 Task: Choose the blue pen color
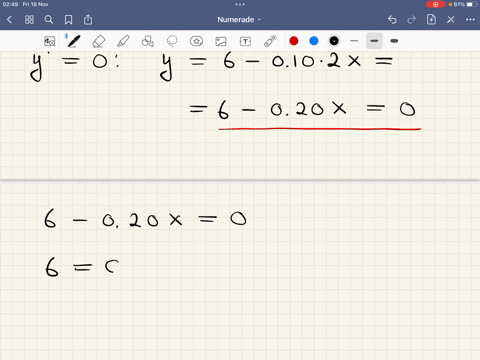(314, 41)
